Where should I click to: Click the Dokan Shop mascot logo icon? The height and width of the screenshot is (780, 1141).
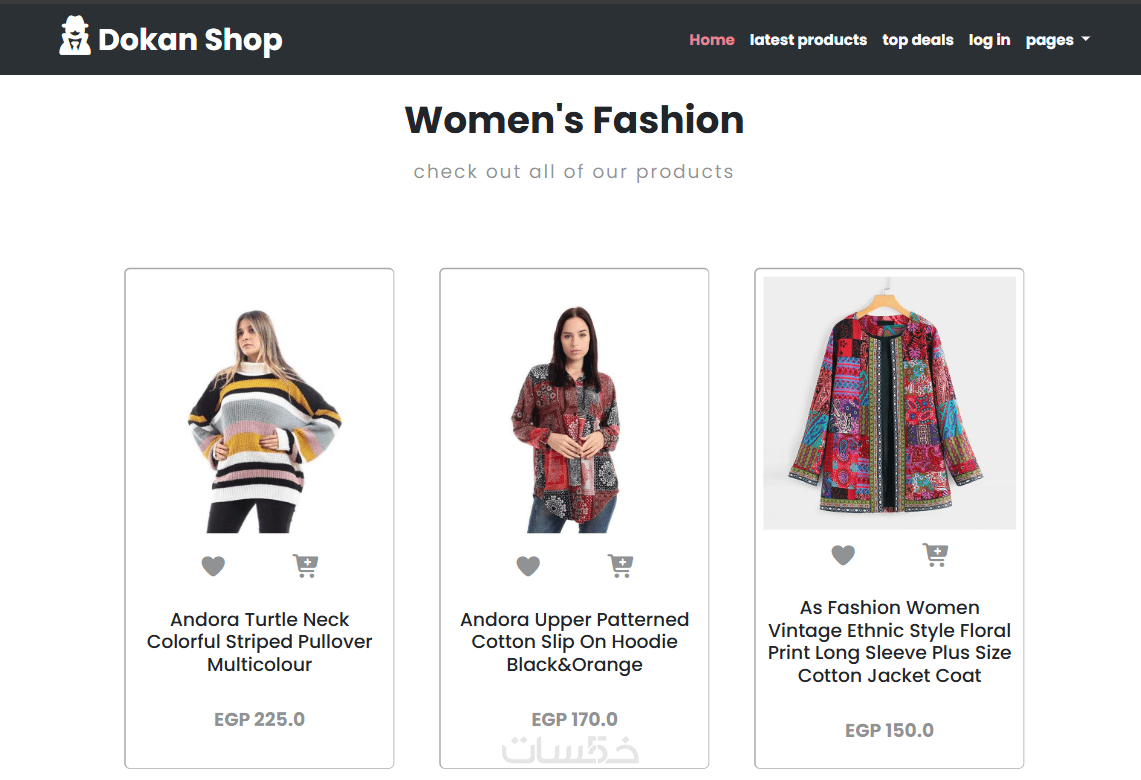[75, 37]
